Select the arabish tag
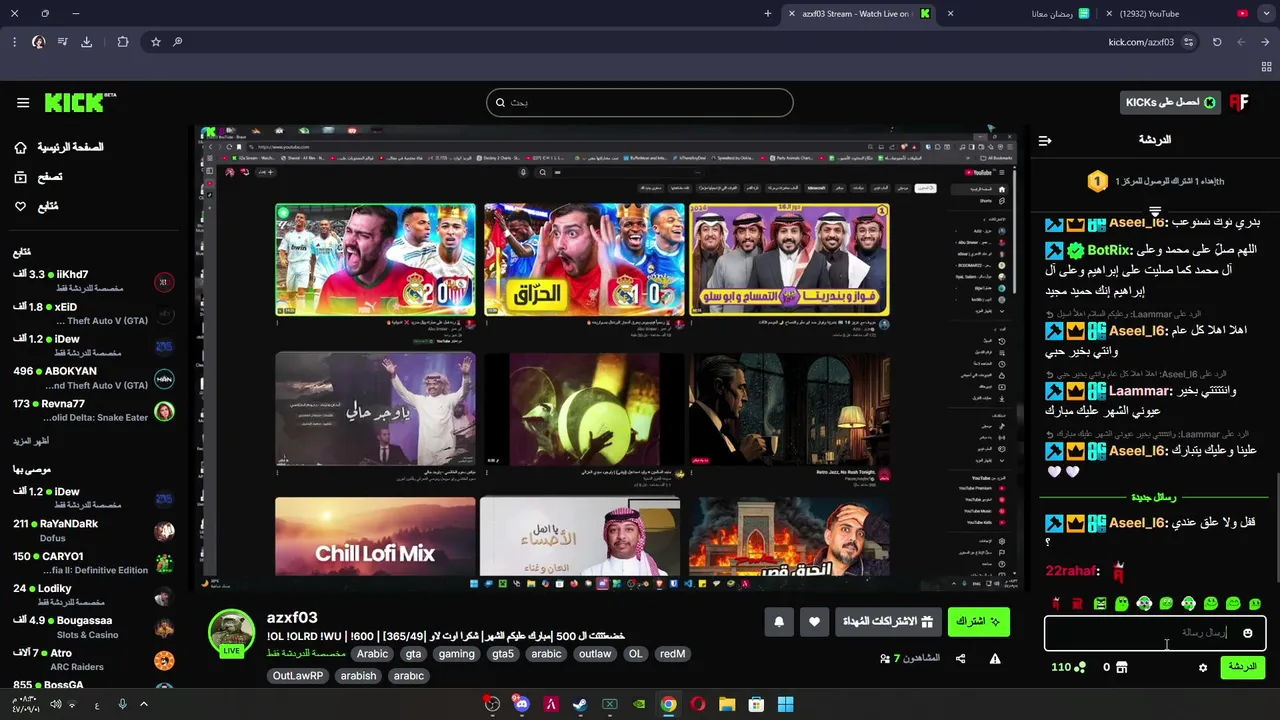The width and height of the screenshot is (1280, 720). [x=358, y=676]
